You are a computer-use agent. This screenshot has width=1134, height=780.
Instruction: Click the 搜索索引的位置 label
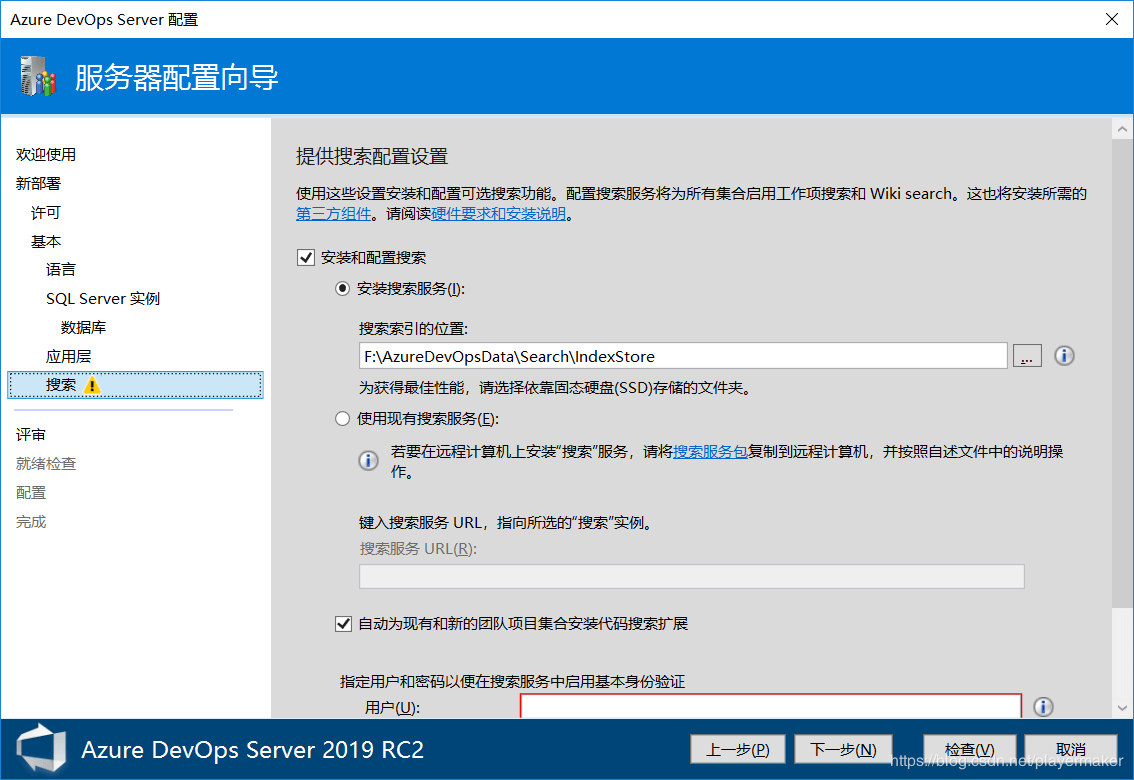(413, 328)
